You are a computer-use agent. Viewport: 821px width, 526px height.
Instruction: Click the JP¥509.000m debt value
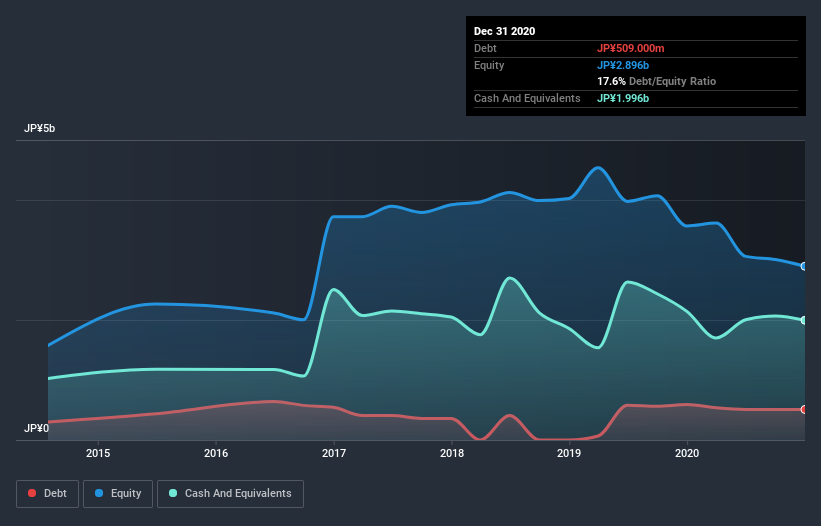[x=630, y=48]
